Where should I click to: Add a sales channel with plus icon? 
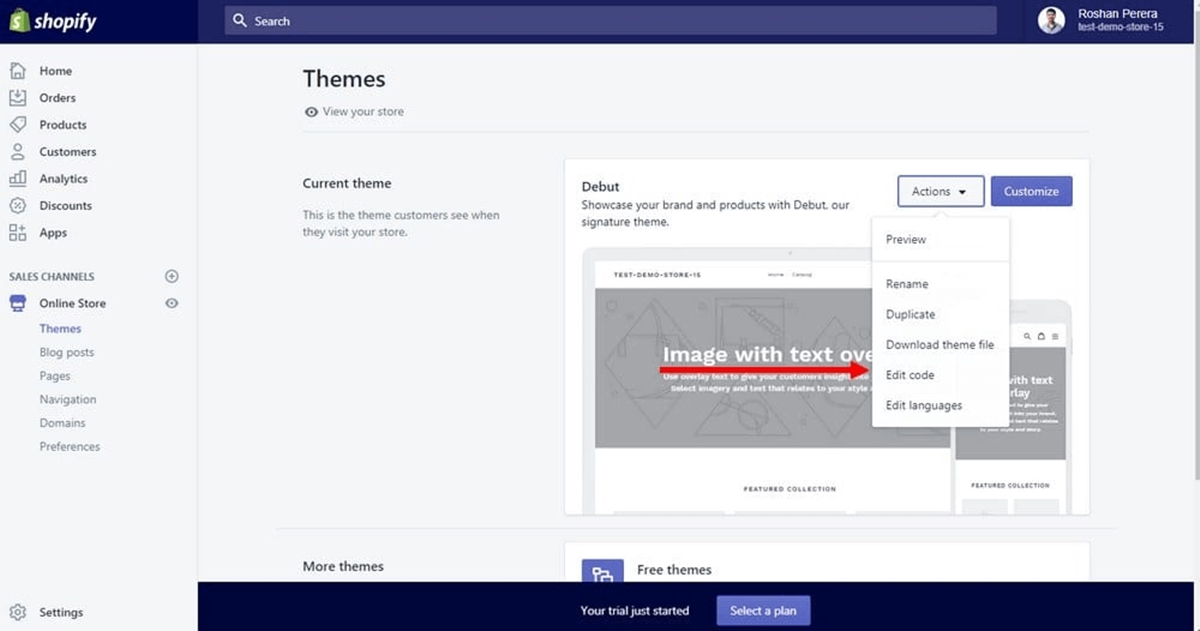171,276
